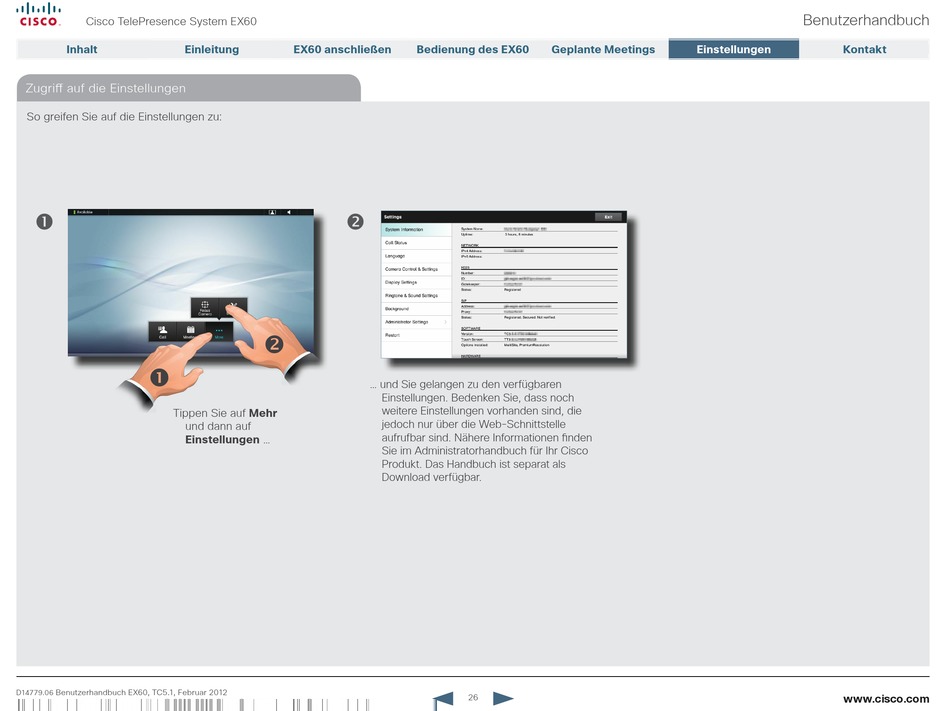Go to the Einleitung tab
Screen dimensions: 950x711
[x=211, y=50]
